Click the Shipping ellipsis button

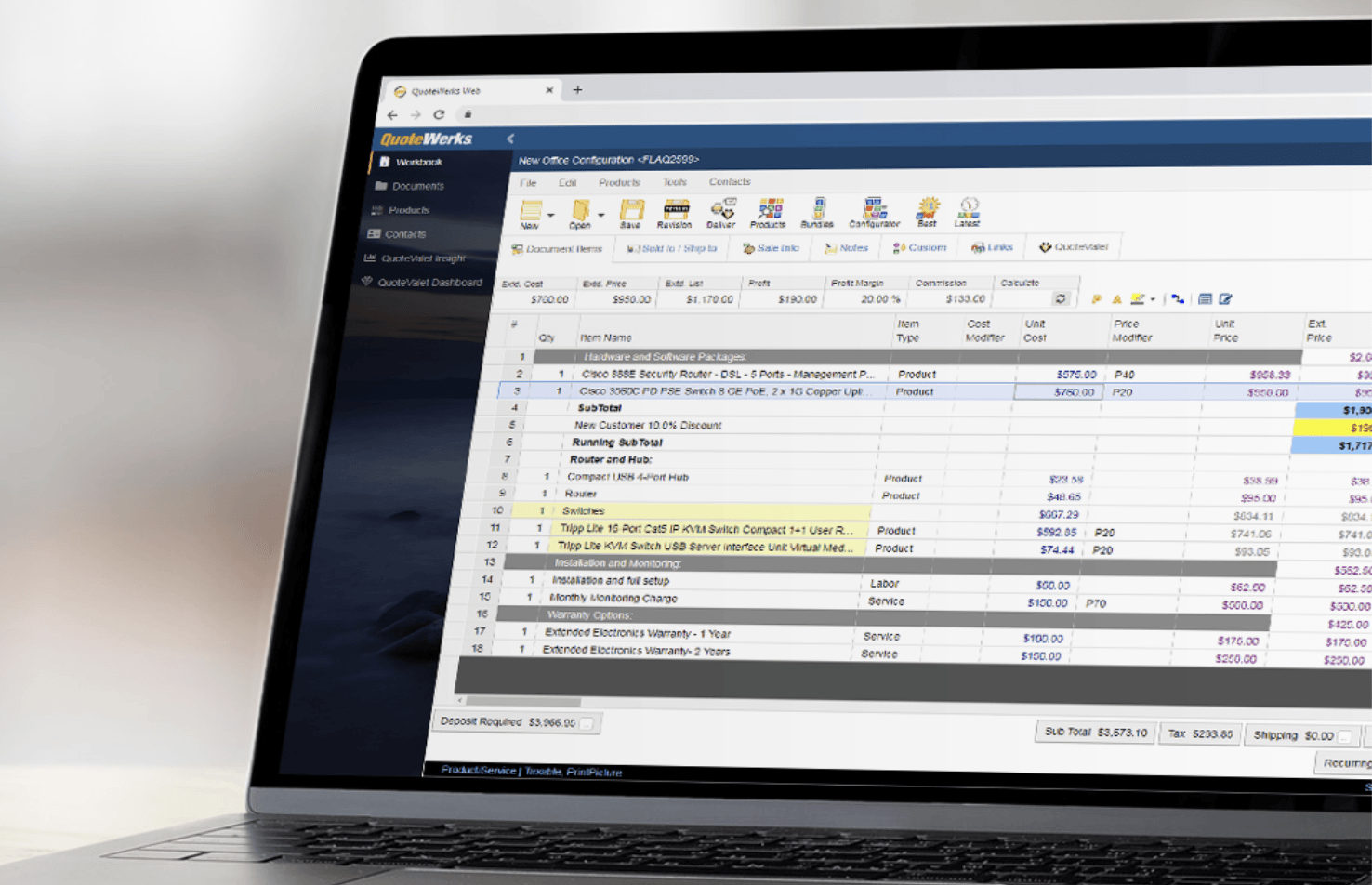pos(1345,736)
